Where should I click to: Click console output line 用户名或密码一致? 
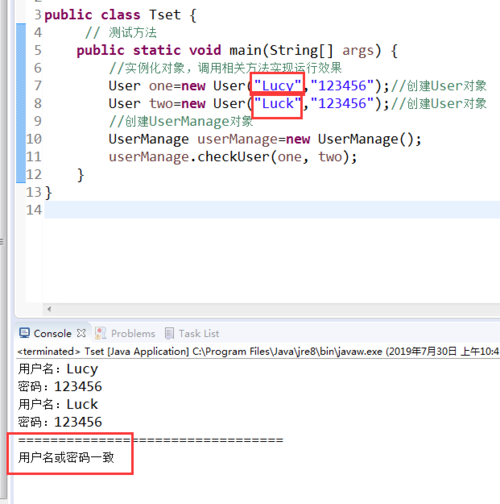[66, 457]
